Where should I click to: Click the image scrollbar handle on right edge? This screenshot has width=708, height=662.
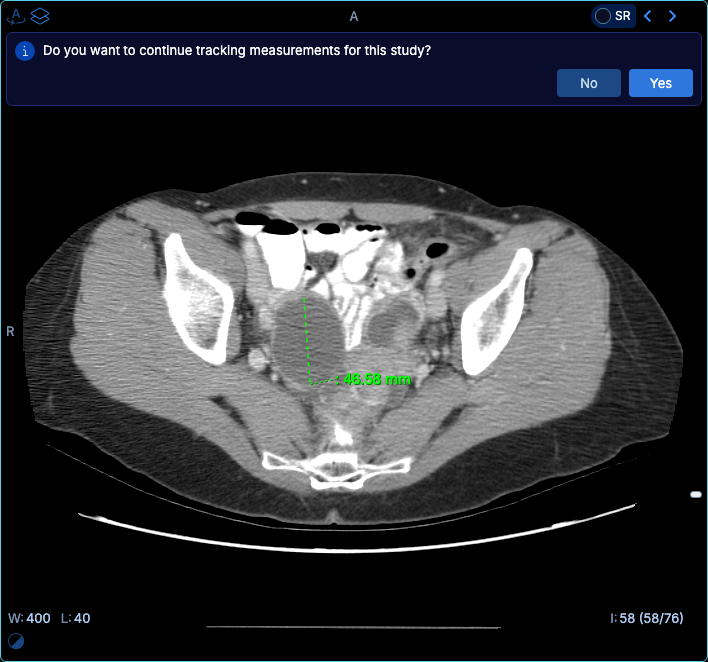coord(696,494)
